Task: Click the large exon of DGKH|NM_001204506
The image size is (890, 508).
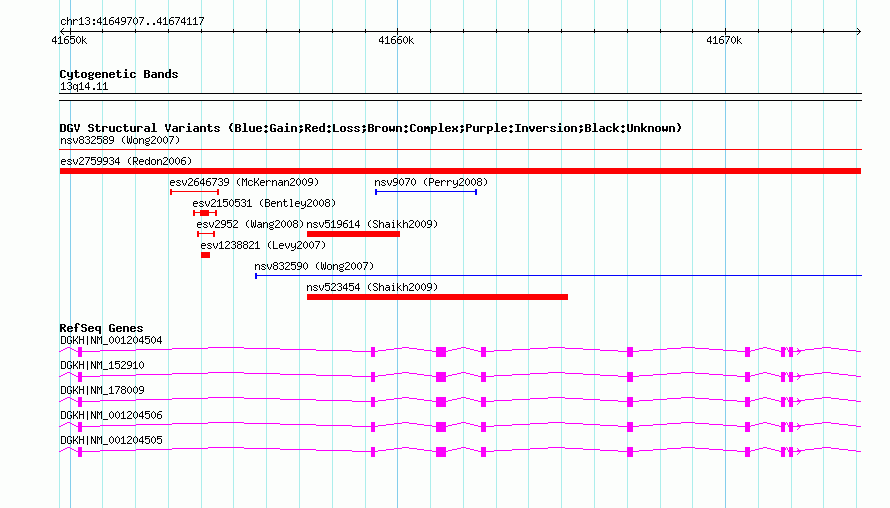Action: 441,427
